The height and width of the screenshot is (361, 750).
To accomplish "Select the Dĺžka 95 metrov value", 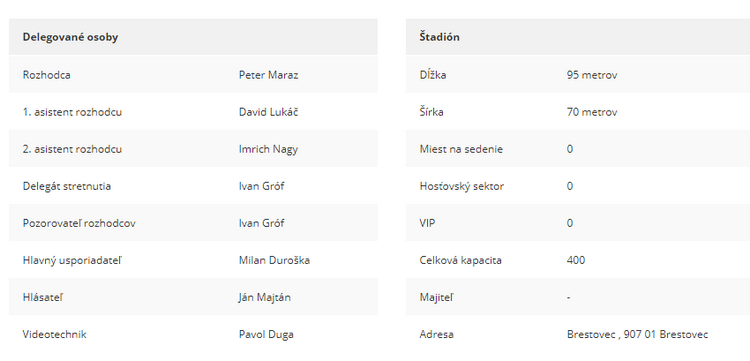I will point(592,75).
